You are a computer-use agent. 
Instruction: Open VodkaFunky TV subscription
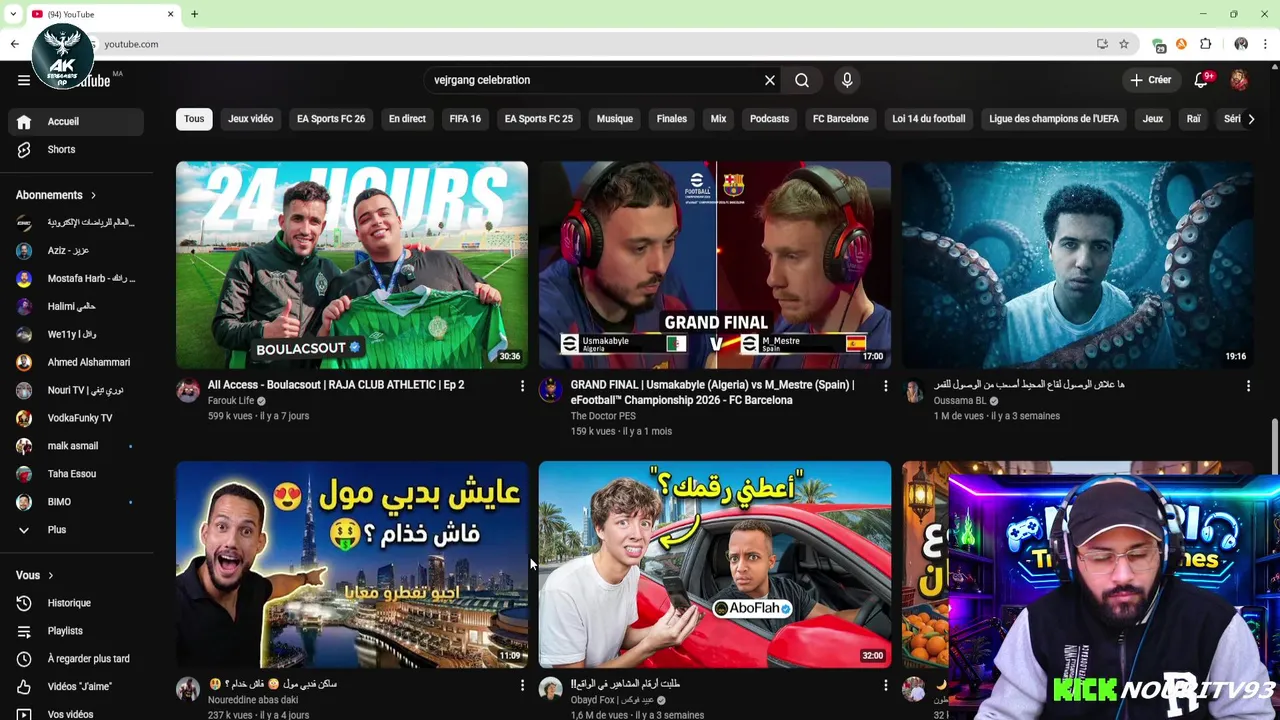coord(76,418)
